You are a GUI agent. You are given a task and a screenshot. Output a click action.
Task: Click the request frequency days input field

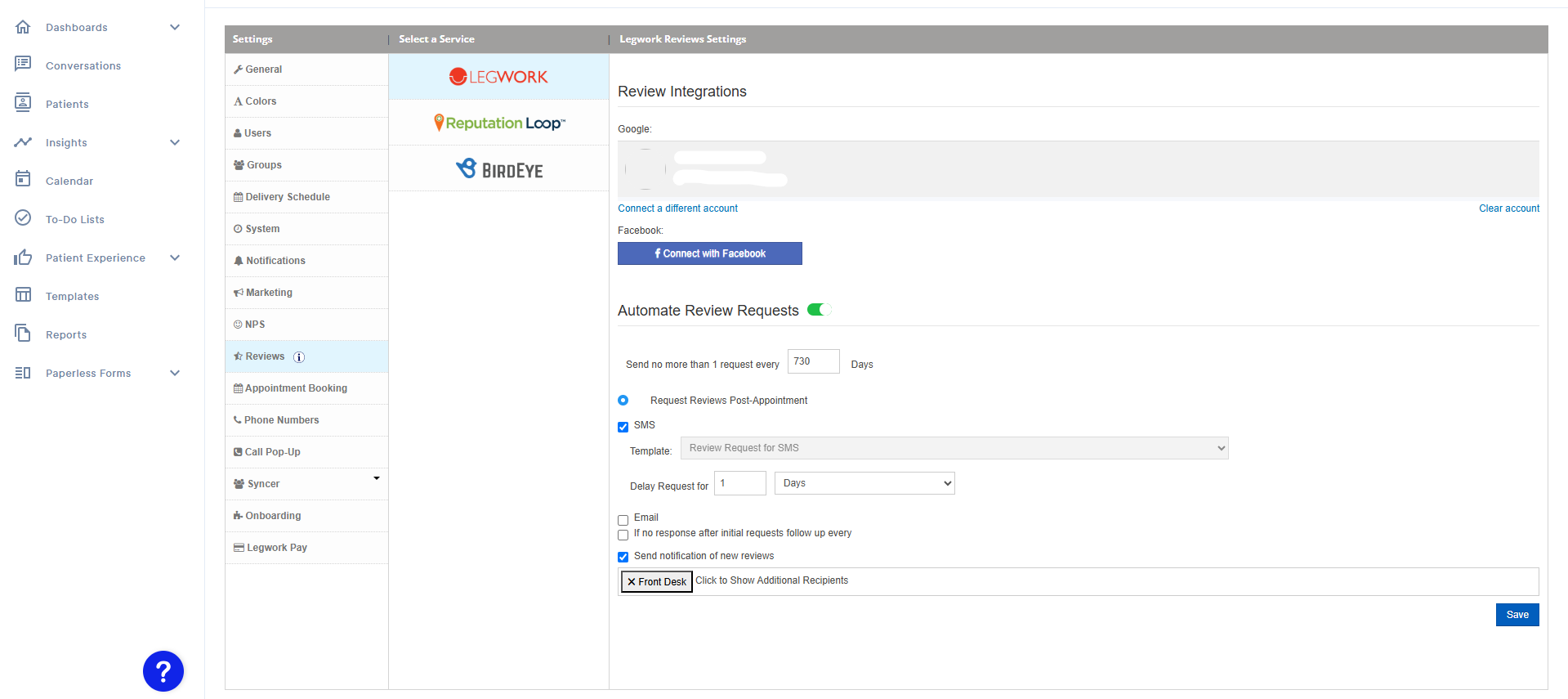pos(813,361)
